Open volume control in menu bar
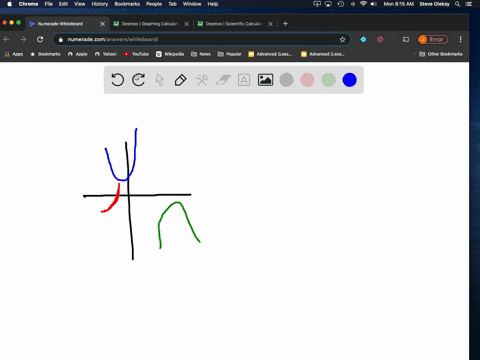Viewport: 480px width, 360px height. 374,4
